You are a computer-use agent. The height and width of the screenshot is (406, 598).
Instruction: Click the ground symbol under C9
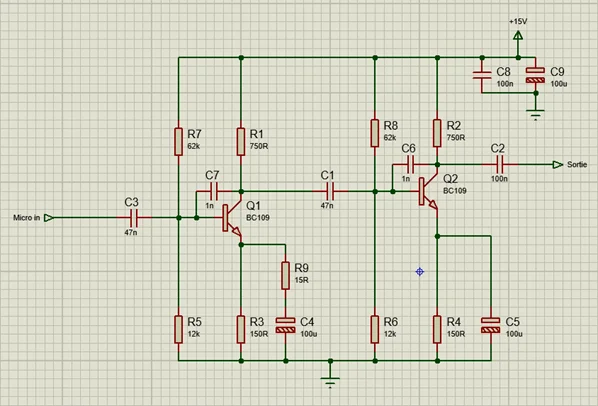pyautogui.click(x=536, y=114)
